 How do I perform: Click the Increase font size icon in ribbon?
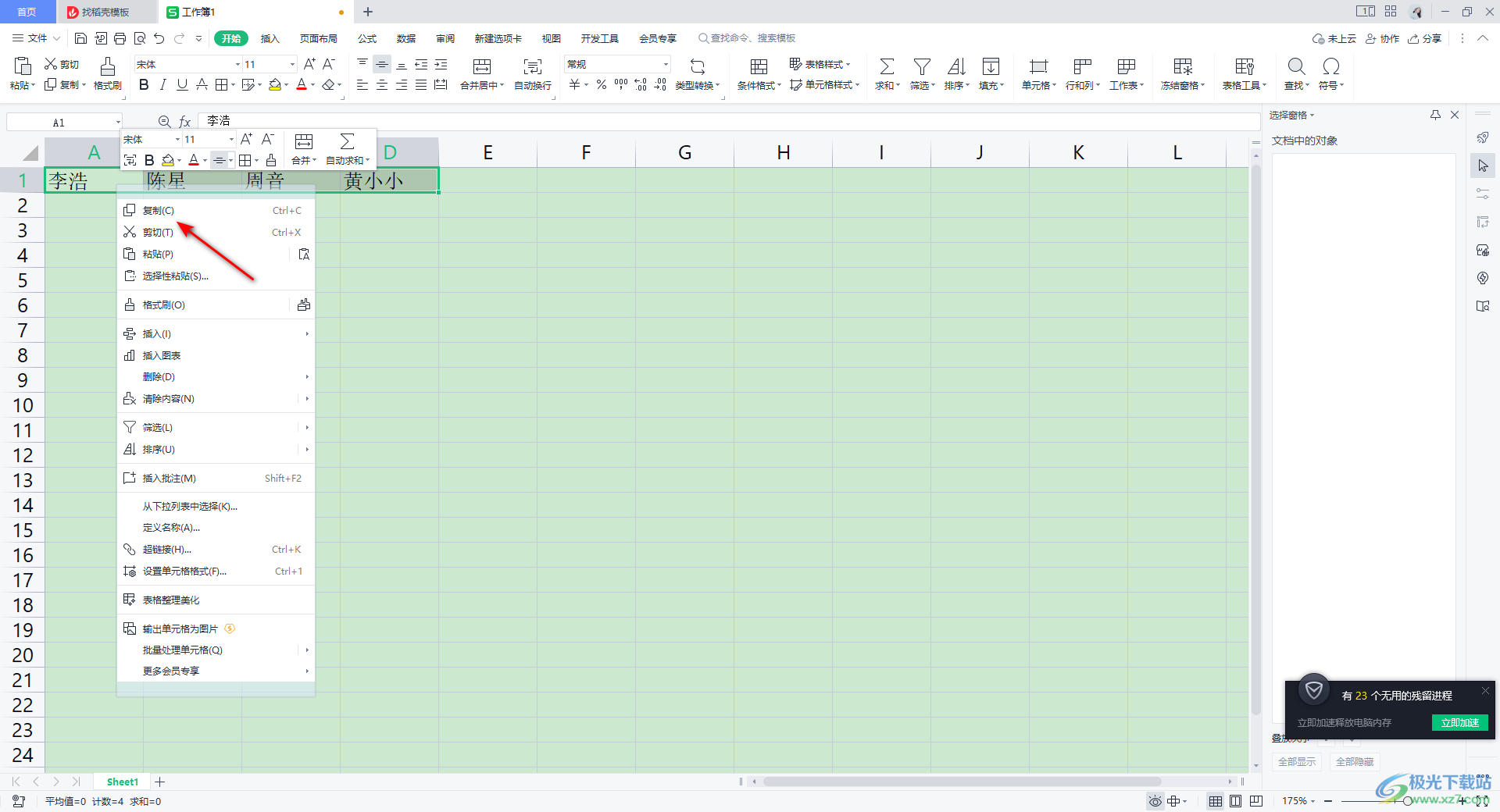(310, 64)
